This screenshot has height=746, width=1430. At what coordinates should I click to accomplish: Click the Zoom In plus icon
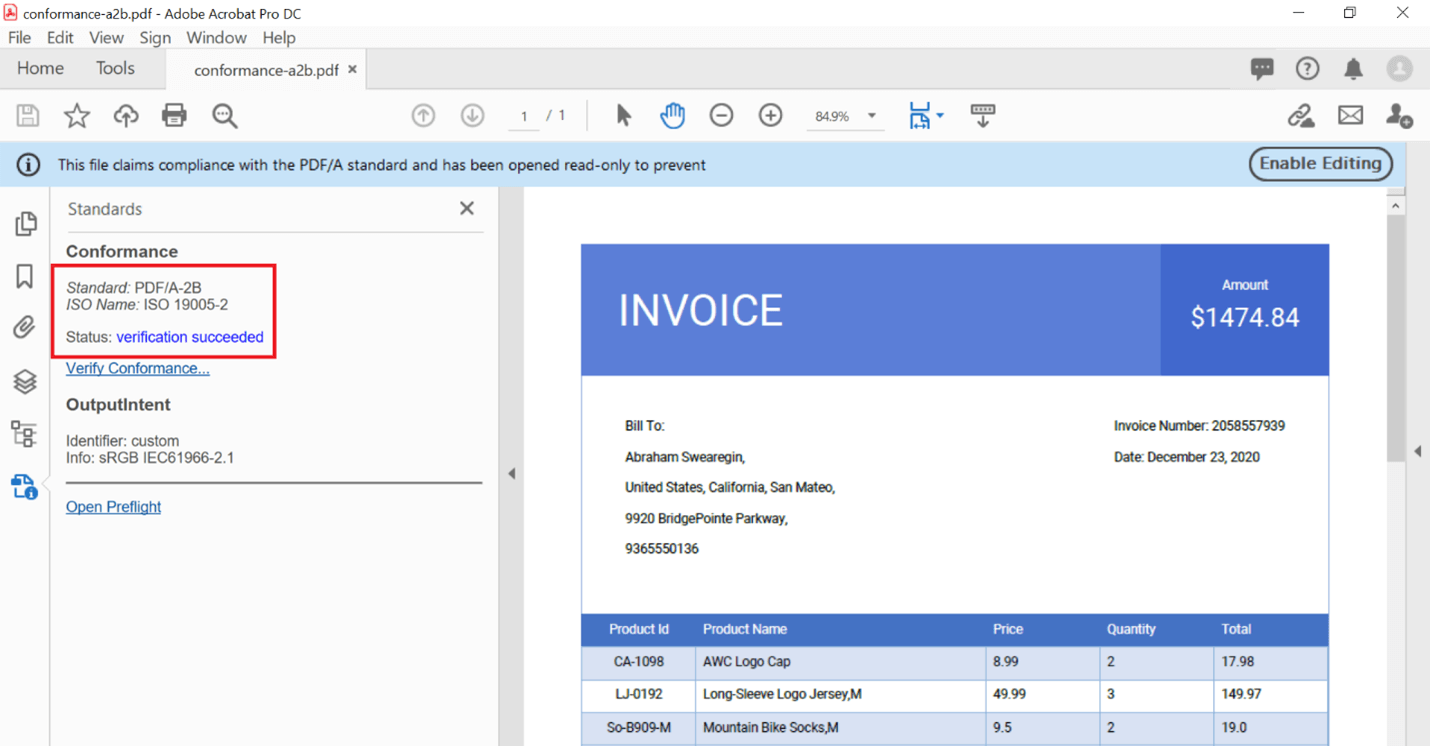[x=770, y=116]
